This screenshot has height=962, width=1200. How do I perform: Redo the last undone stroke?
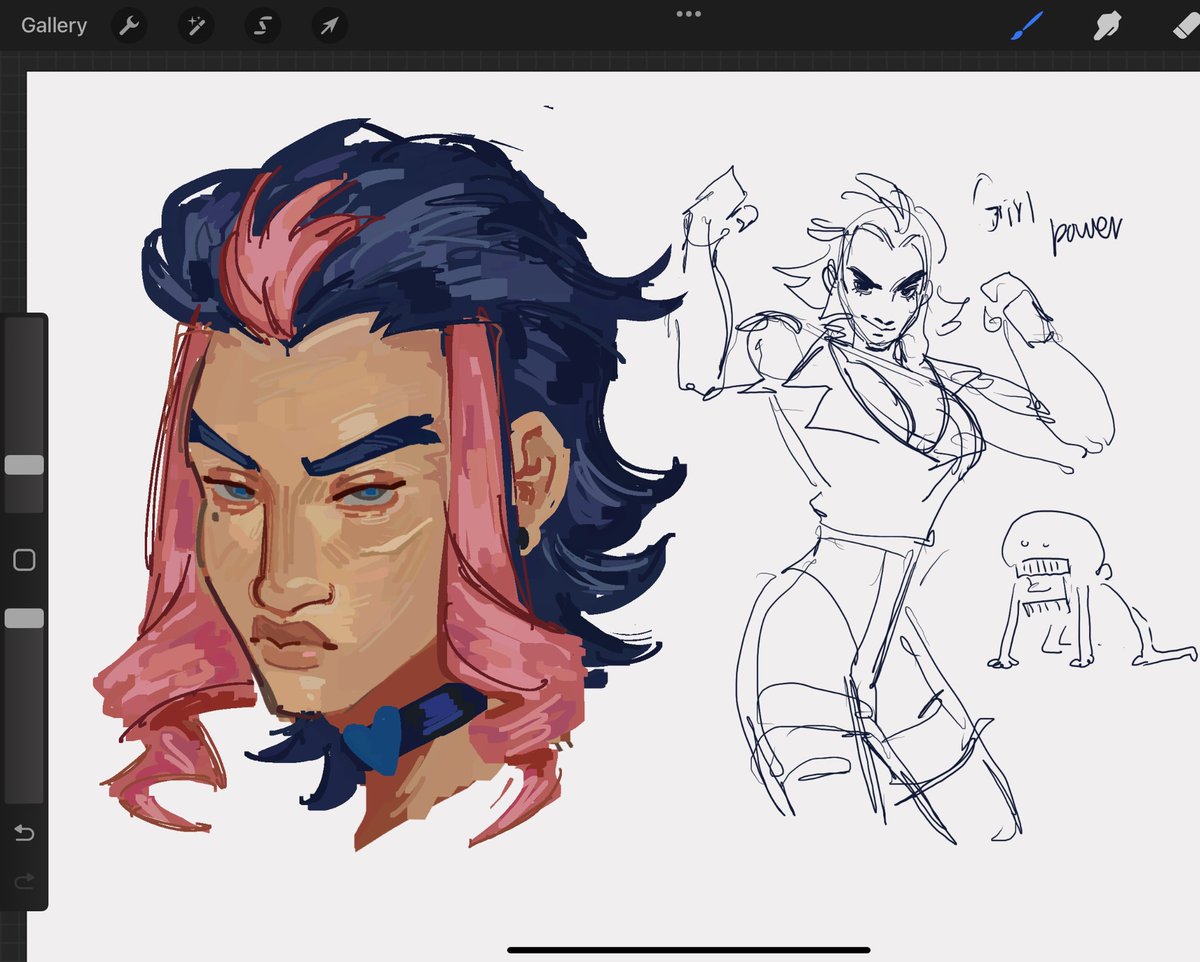click(24, 881)
